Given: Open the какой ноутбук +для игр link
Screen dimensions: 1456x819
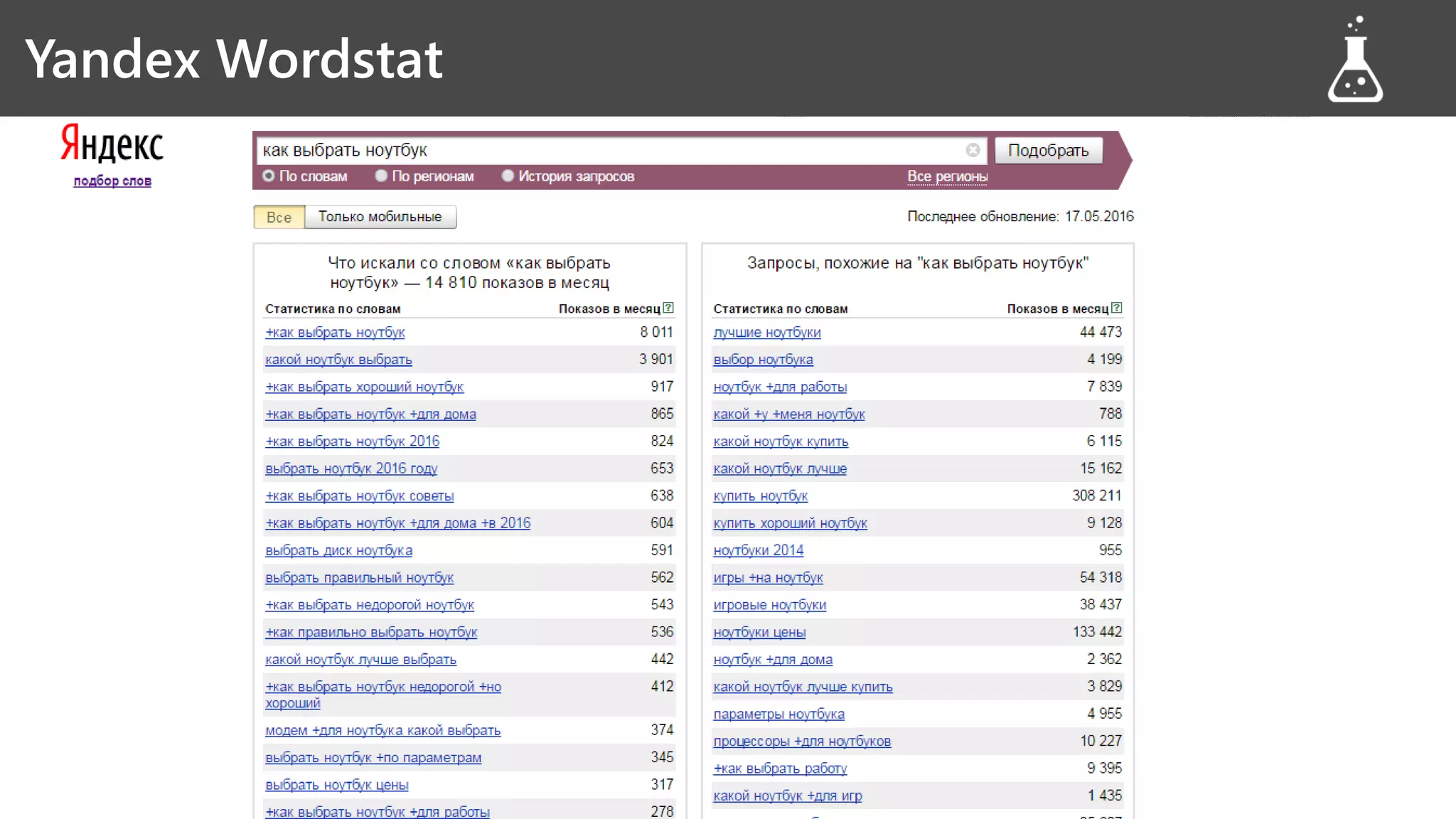Looking at the screenshot, I should [x=788, y=796].
